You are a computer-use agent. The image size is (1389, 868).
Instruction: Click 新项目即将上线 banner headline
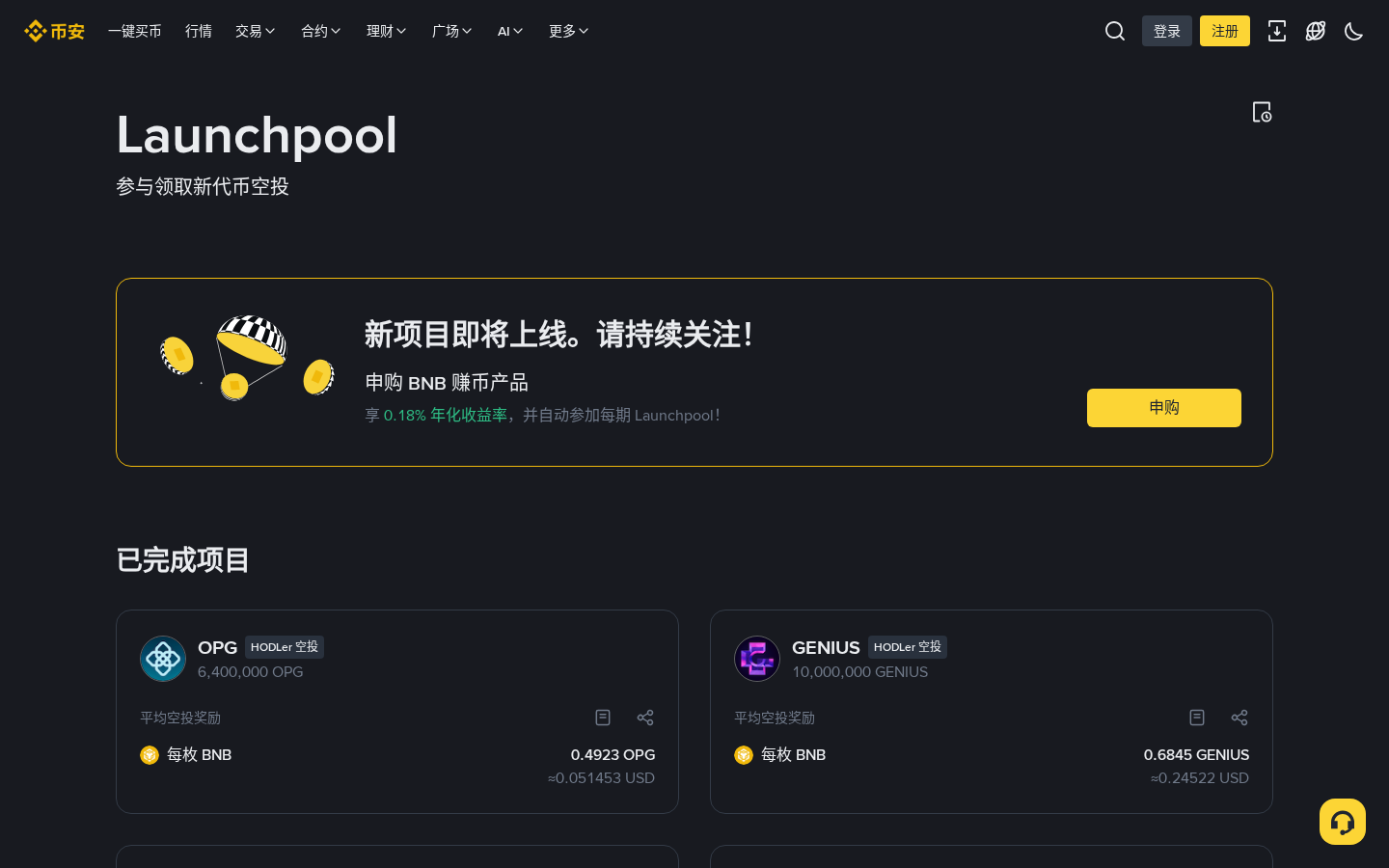point(558,335)
